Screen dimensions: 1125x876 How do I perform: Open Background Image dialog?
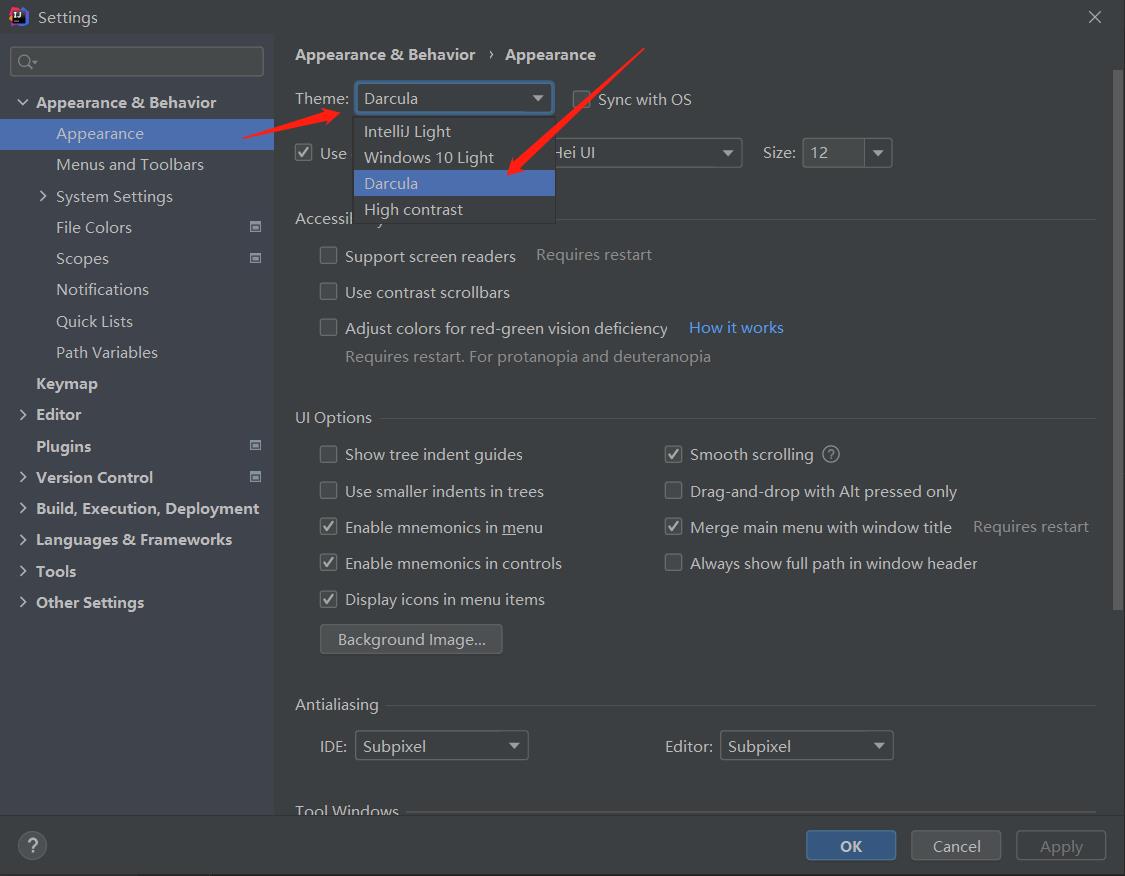pos(411,639)
